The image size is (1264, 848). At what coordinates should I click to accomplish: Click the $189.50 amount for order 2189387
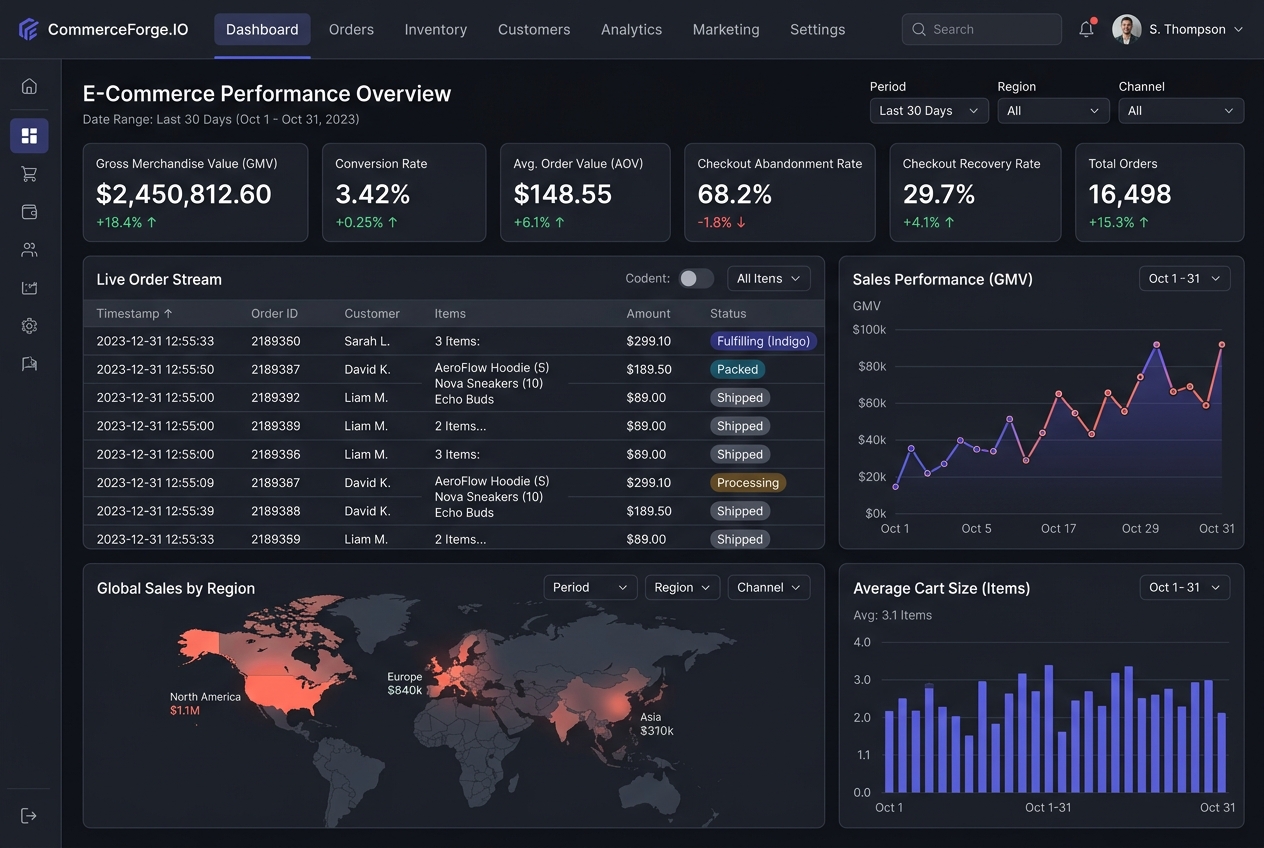coord(648,369)
